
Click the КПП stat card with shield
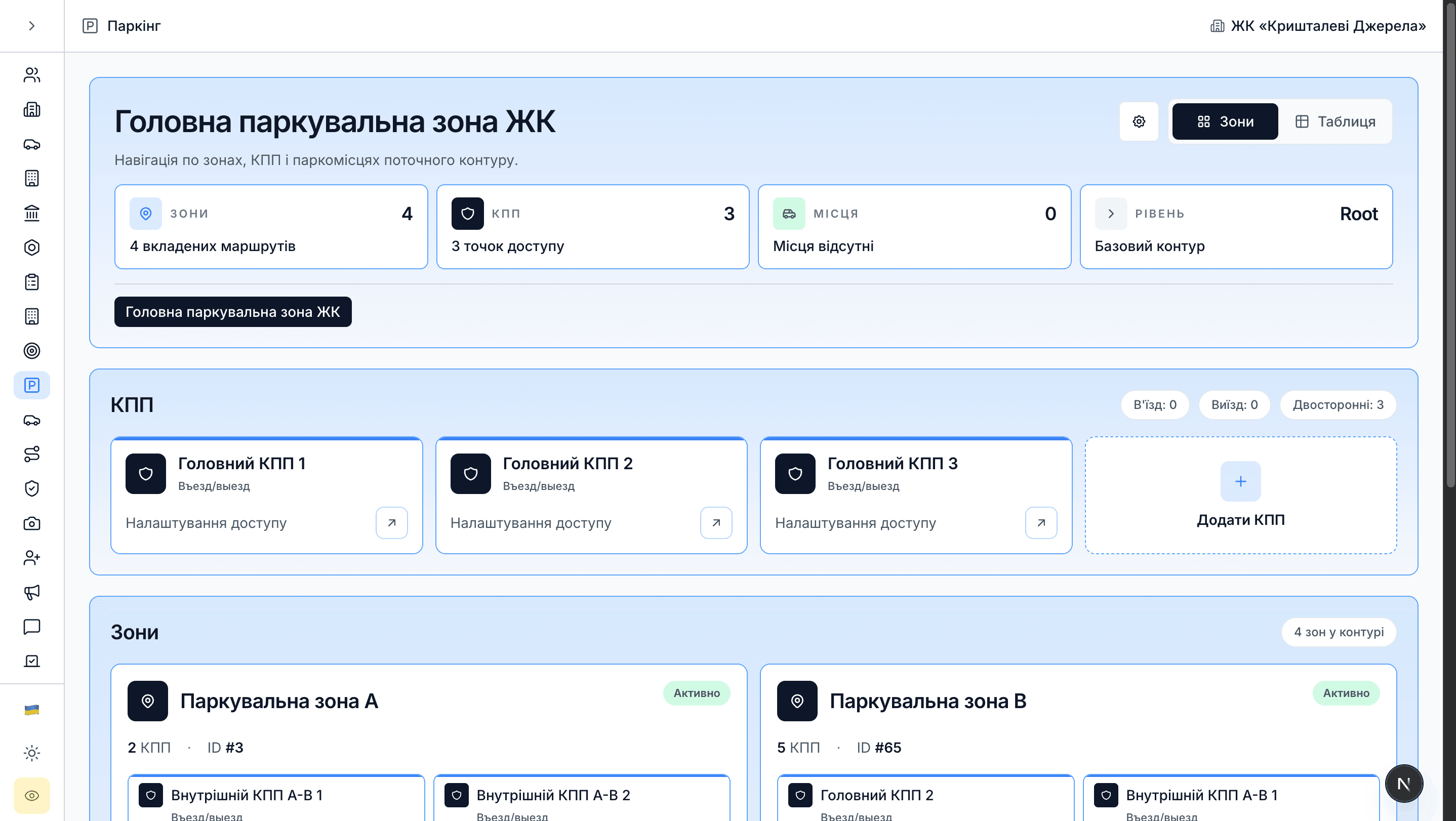pyautogui.click(x=593, y=227)
